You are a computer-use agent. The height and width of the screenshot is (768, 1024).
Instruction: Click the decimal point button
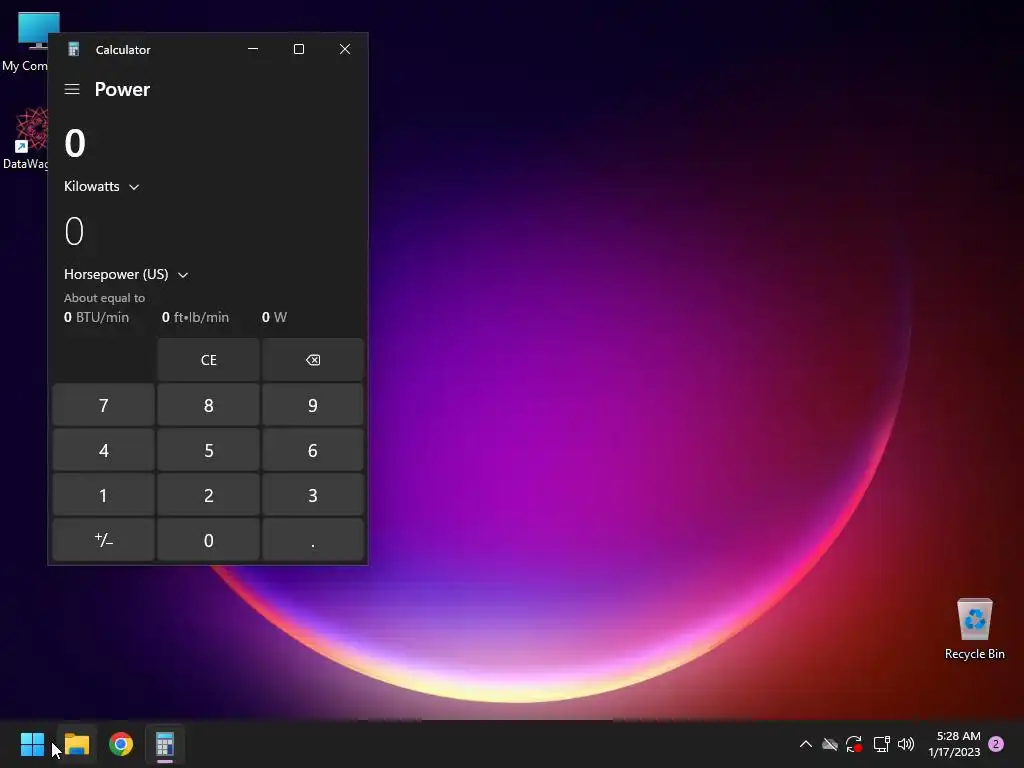313,540
